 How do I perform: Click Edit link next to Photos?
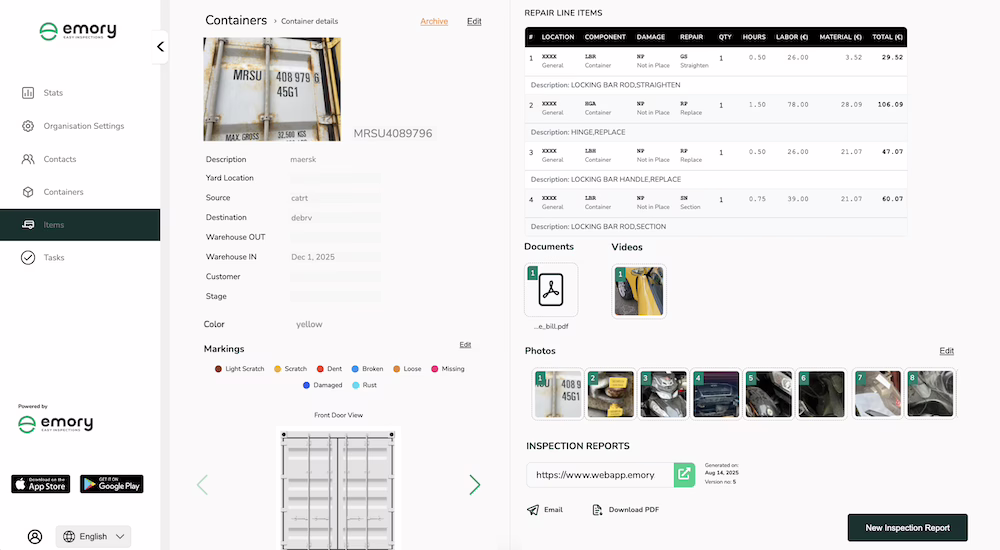946,351
